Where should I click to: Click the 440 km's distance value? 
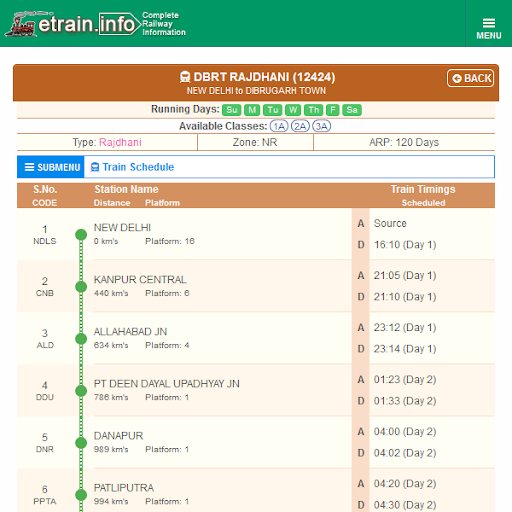[x=111, y=293]
